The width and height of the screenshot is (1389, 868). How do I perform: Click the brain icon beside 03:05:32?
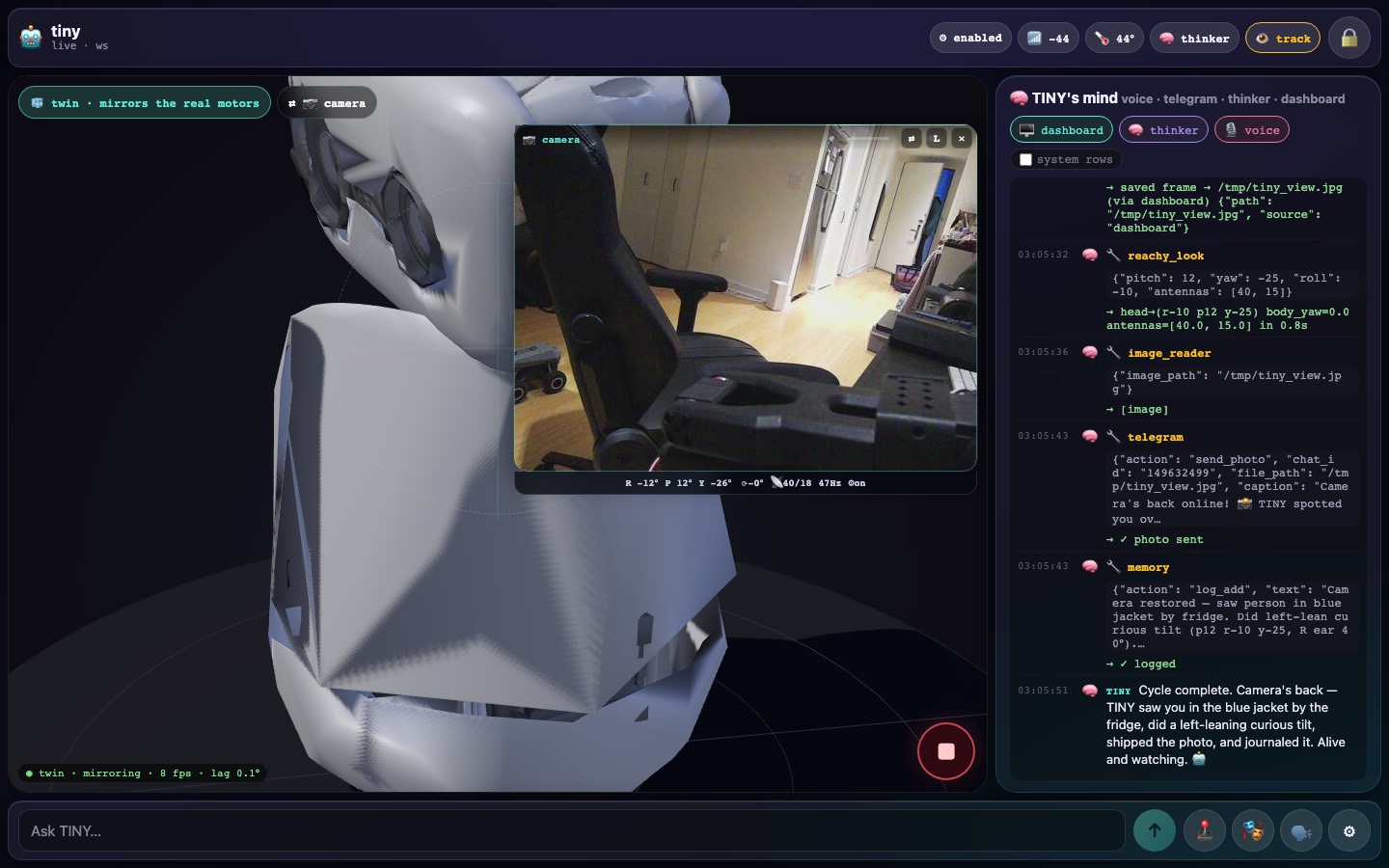(1090, 255)
